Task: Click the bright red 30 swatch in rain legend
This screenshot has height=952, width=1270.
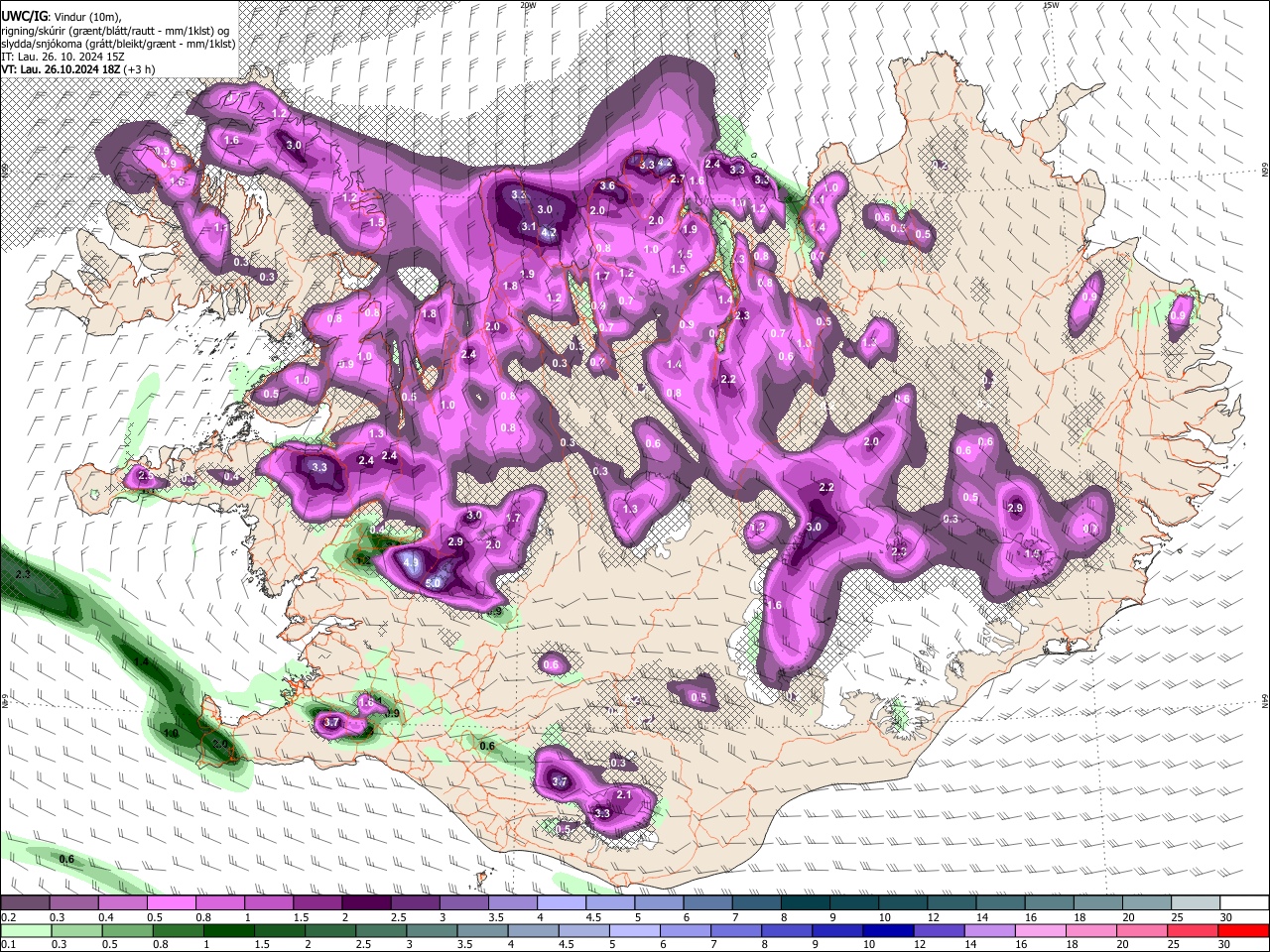Action: pos(1244,931)
